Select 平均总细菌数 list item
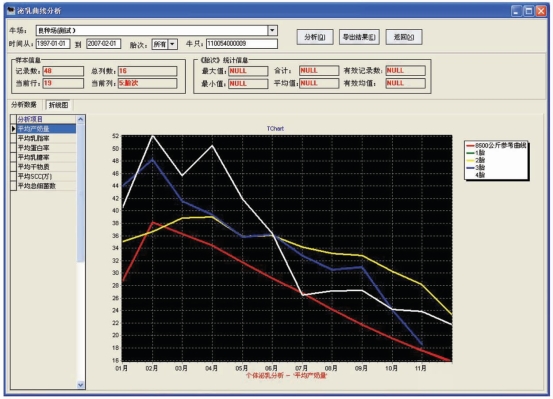The width and height of the screenshot is (553, 399). pos(46,186)
